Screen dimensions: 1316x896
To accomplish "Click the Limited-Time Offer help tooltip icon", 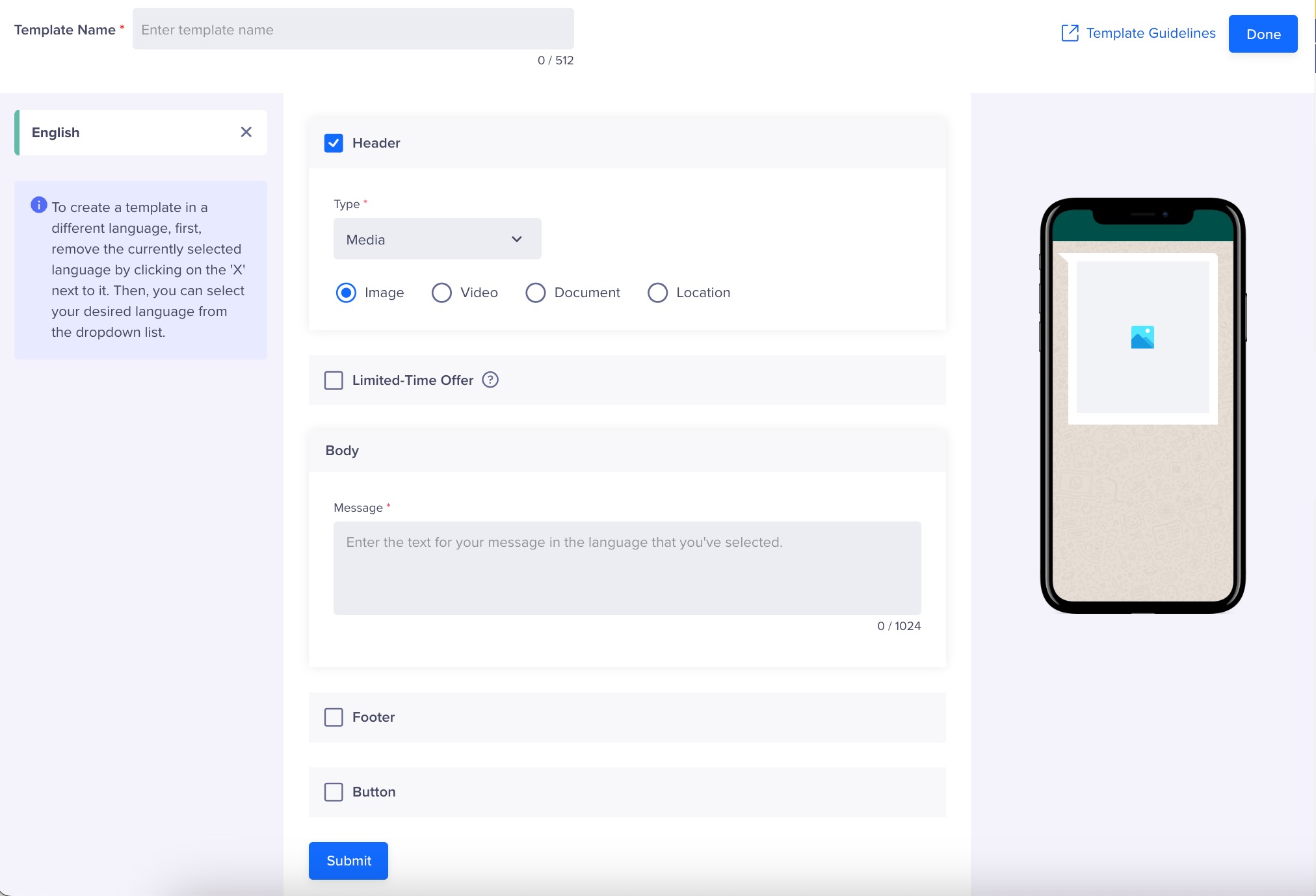I will pos(490,379).
